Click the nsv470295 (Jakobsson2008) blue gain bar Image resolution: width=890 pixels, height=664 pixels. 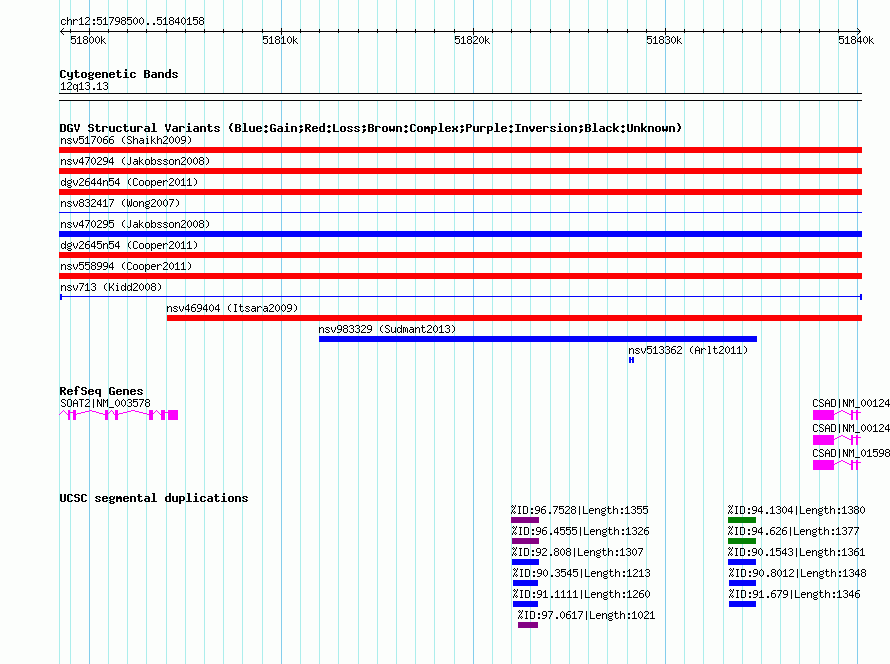460,234
